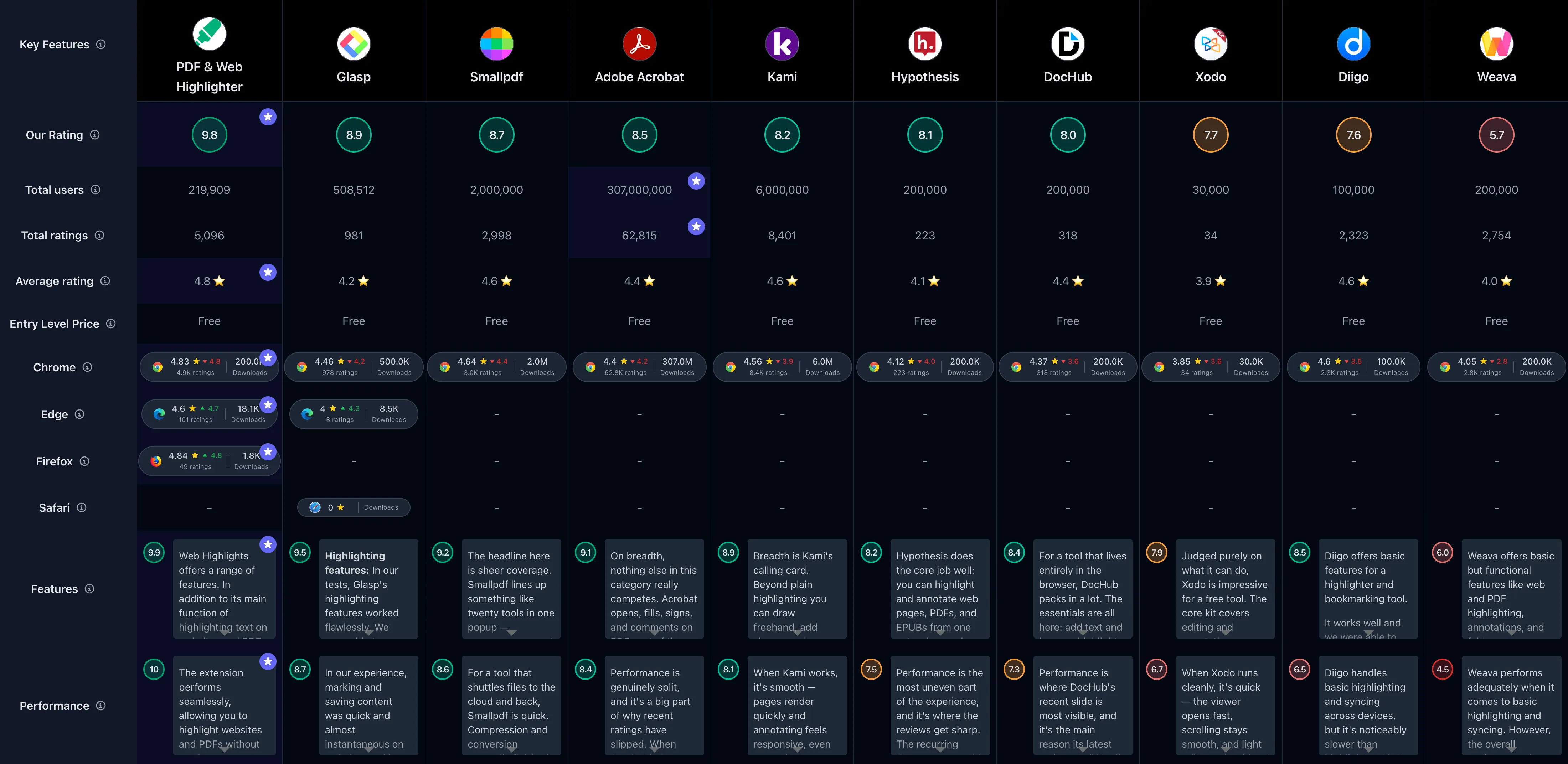Click the 508,512 total users value
This screenshot has width=1568, height=764.
coord(354,190)
